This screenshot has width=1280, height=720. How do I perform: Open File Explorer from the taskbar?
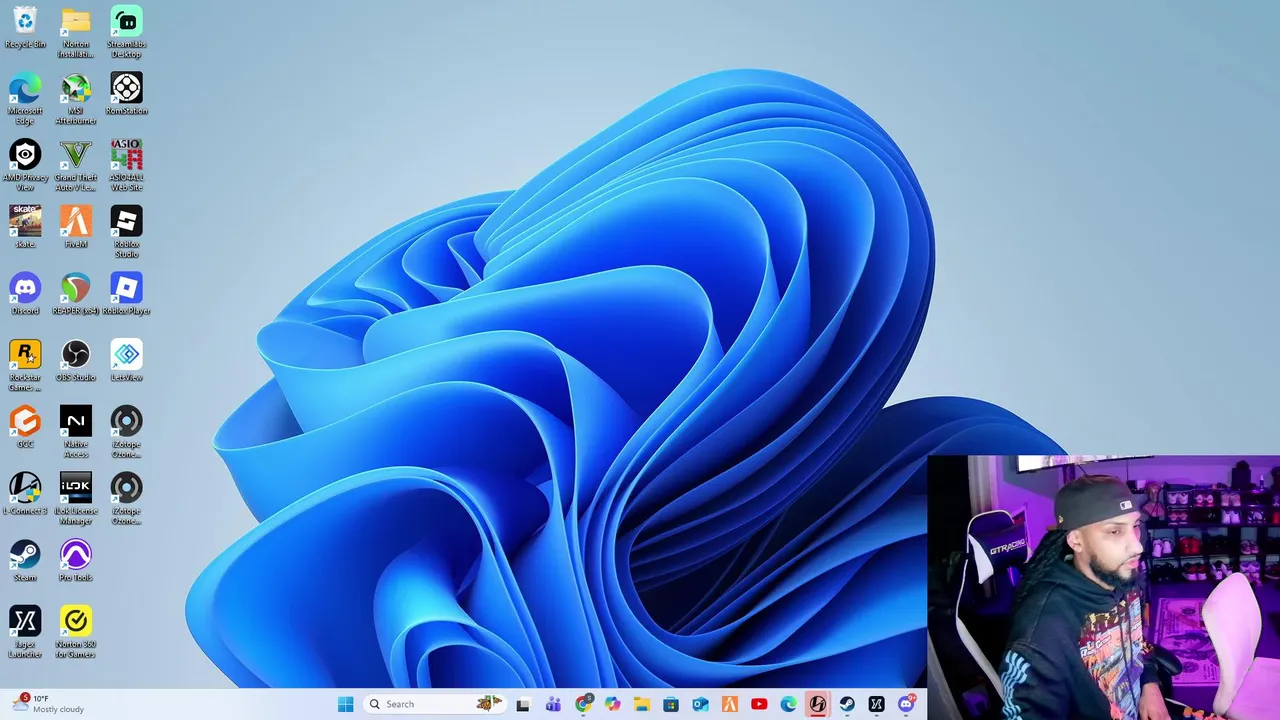tap(642, 704)
